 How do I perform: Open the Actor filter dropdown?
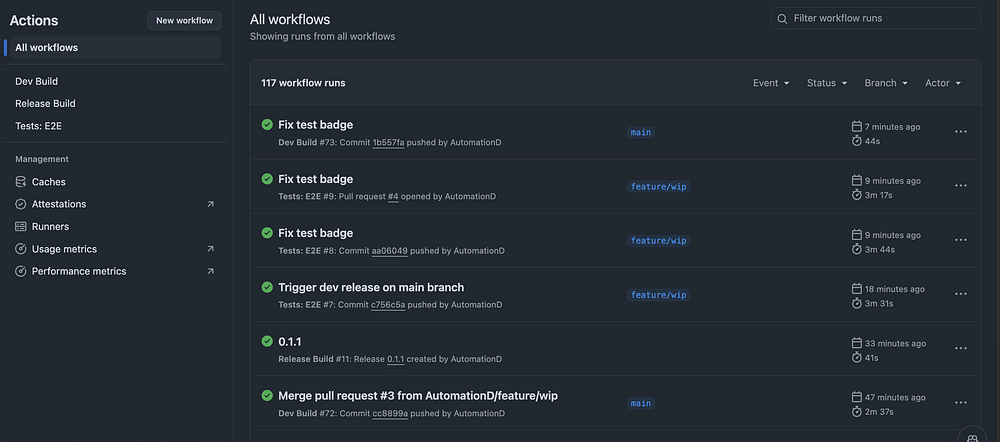943,83
